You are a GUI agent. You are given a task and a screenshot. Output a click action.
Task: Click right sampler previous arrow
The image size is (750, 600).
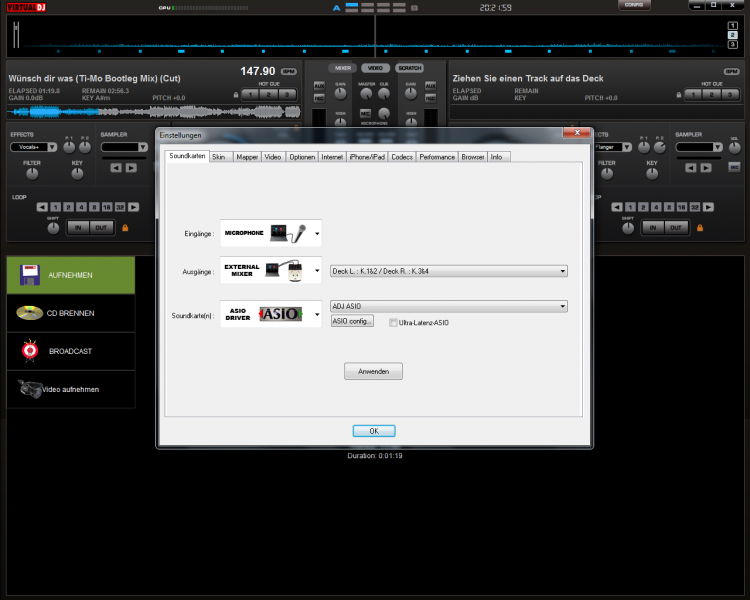pos(690,167)
